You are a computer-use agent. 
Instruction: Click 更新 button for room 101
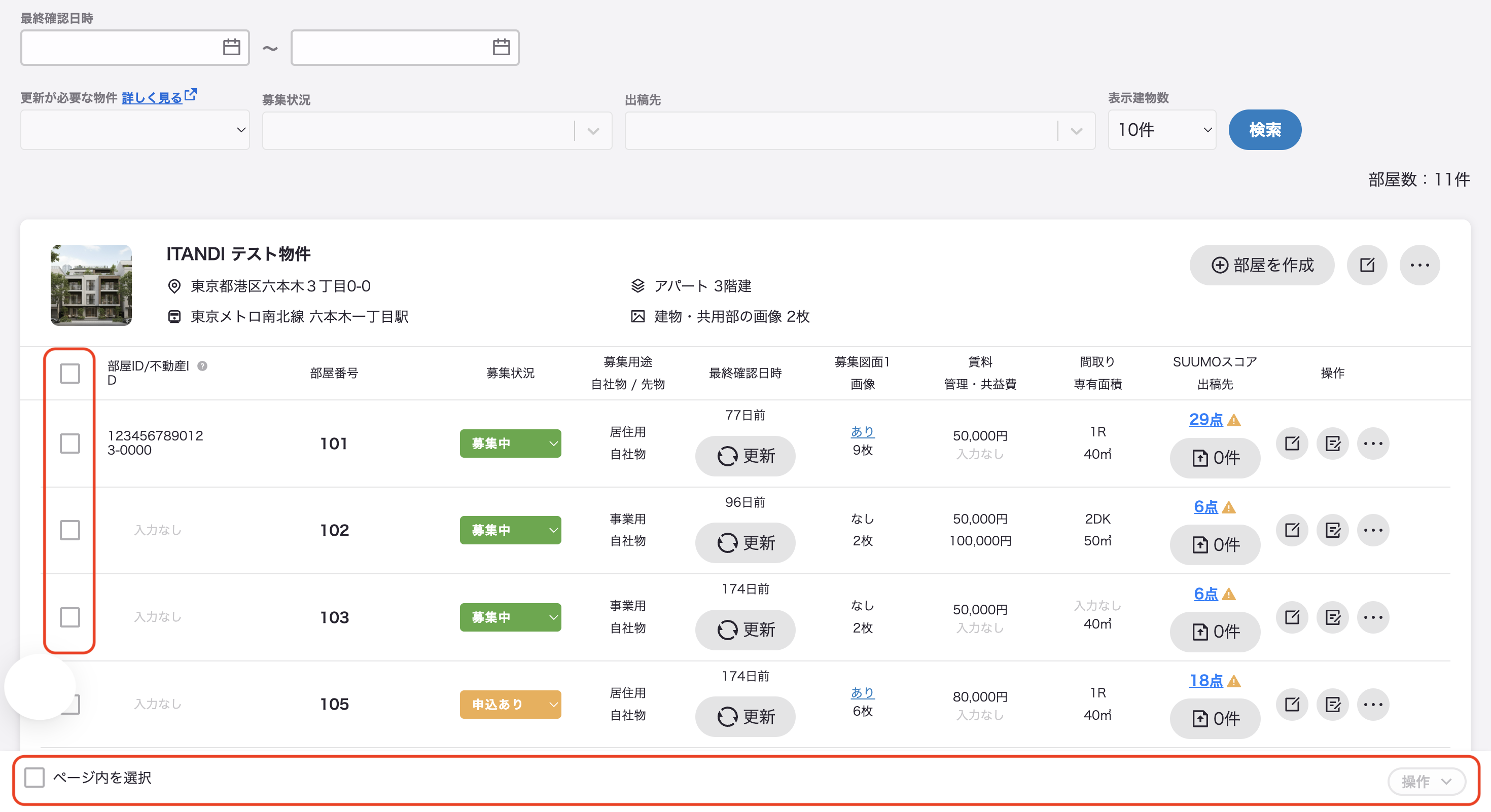click(x=745, y=456)
